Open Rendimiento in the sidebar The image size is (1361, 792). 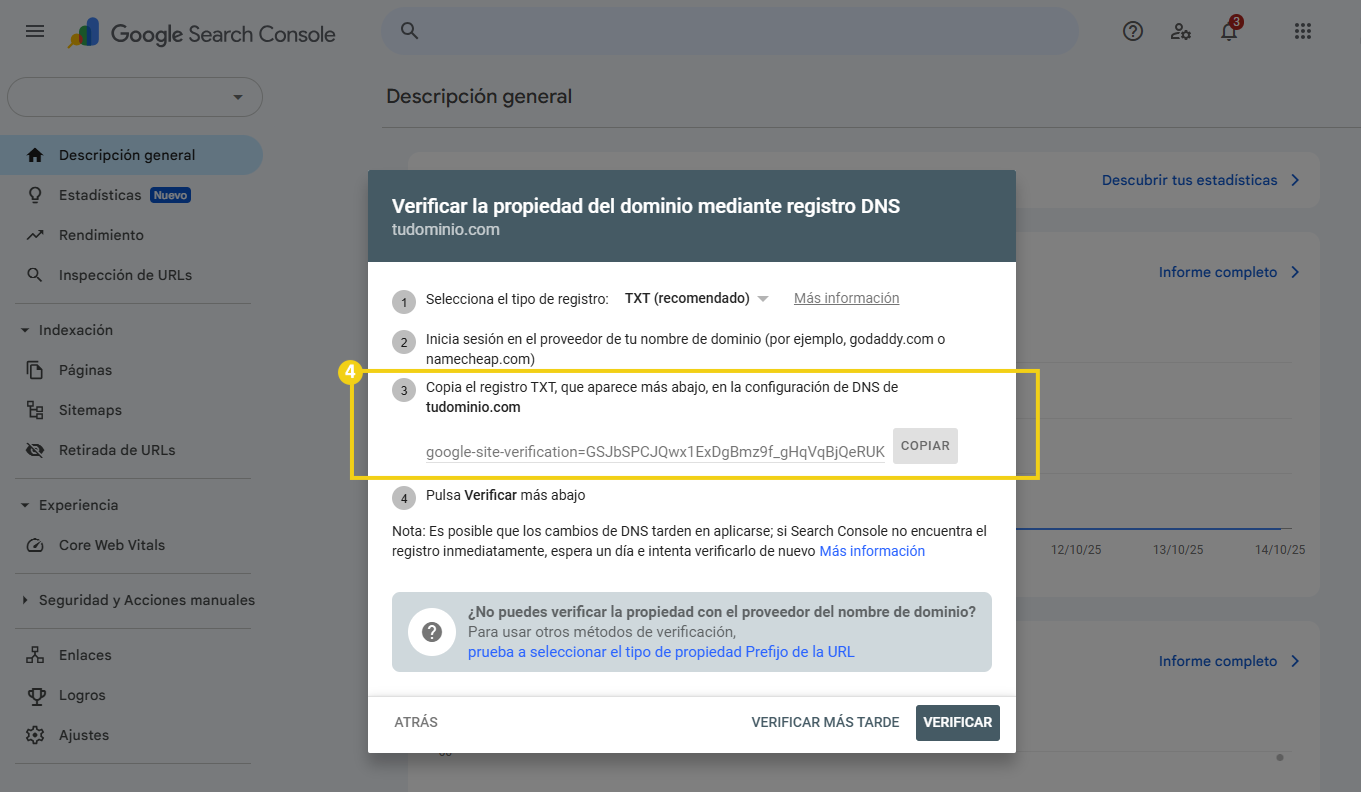tap(100, 234)
